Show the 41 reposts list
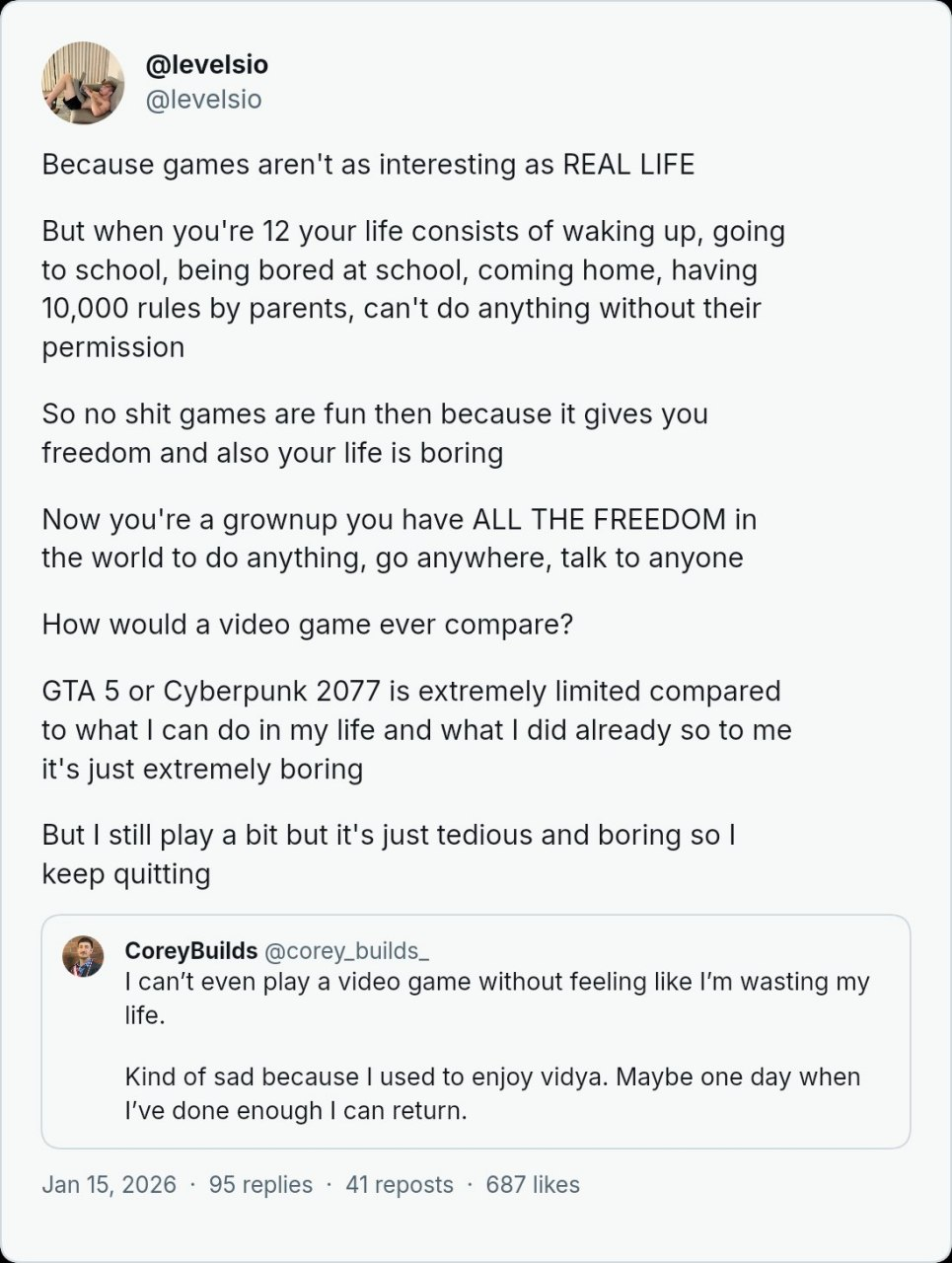Viewport: 952px width, 1263px height. 400,1185
